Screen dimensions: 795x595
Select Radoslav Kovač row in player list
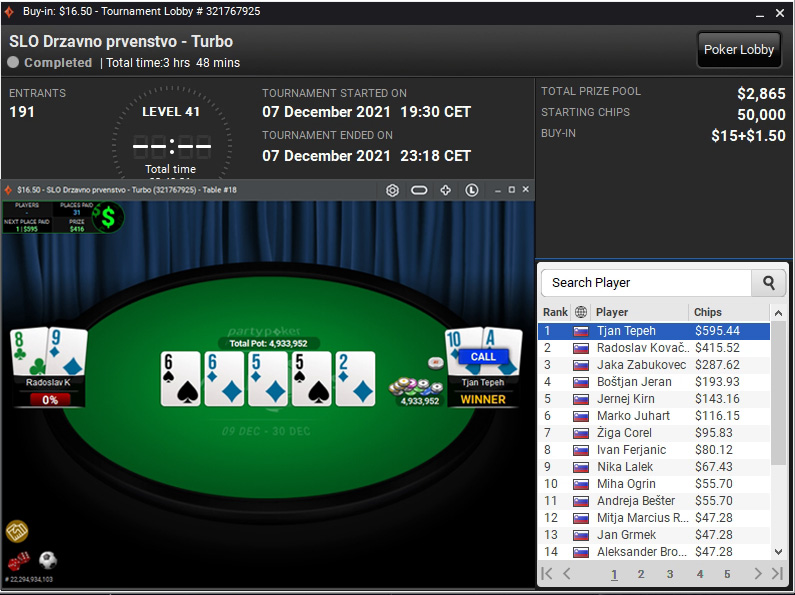click(x=654, y=348)
